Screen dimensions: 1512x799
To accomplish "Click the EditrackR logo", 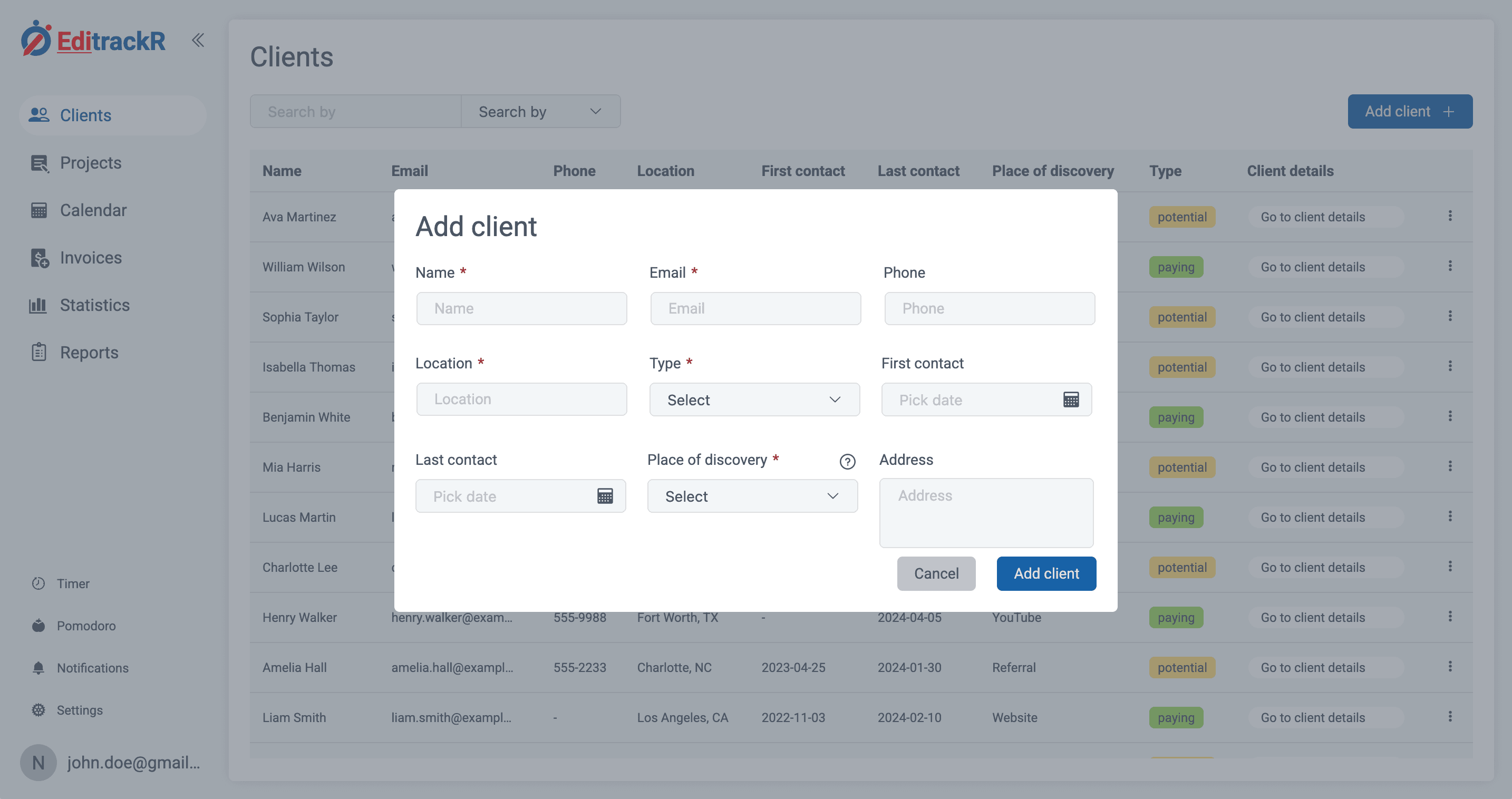I will [94, 40].
